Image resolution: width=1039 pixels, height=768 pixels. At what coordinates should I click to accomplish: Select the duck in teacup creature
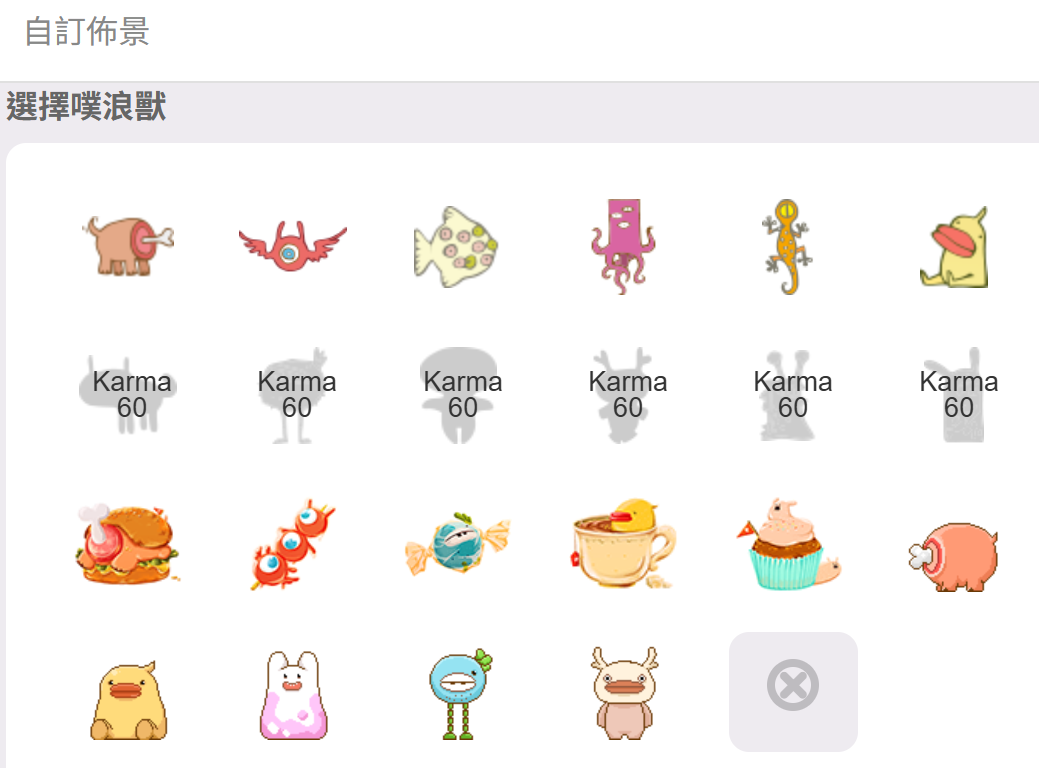624,543
